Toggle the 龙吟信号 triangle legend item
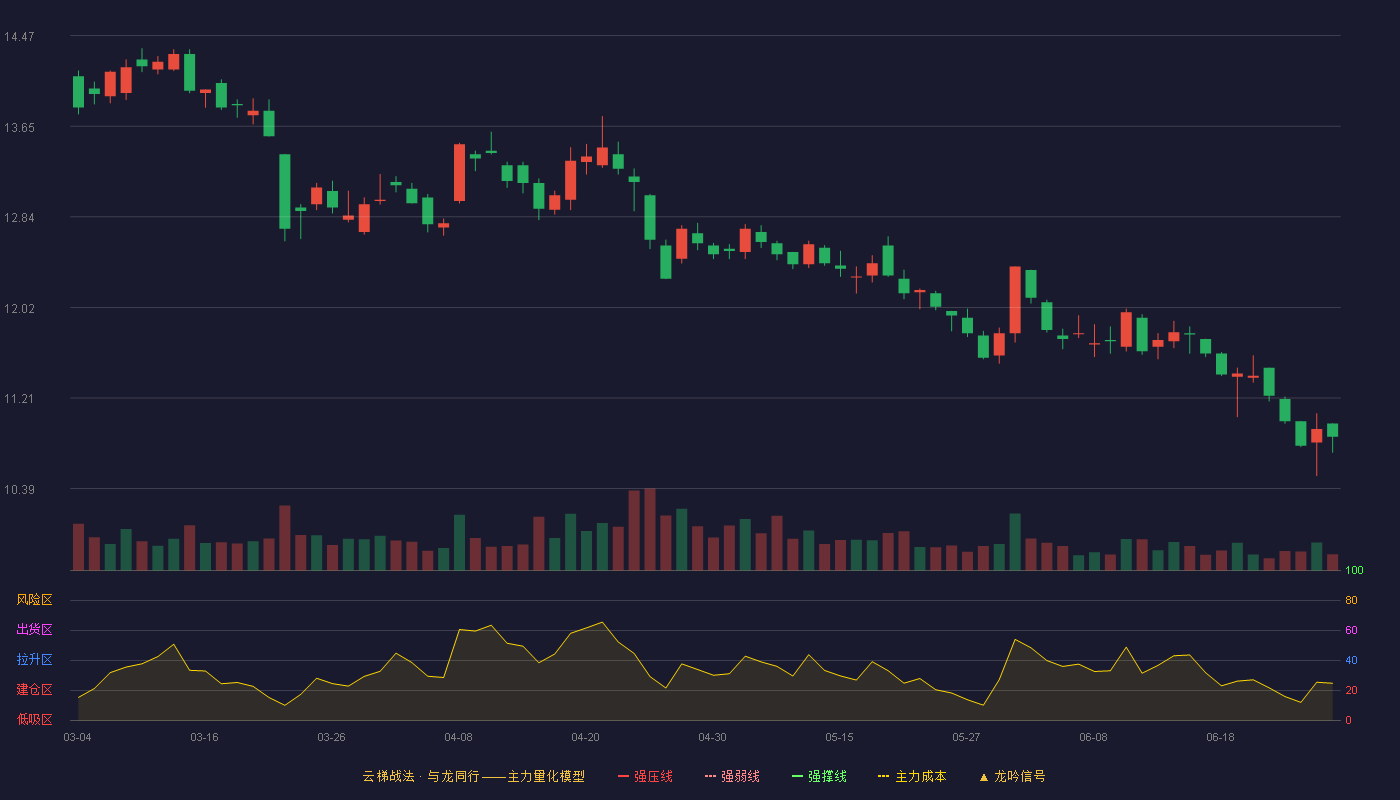Screen dimensions: 1400x800 (x=1012, y=776)
